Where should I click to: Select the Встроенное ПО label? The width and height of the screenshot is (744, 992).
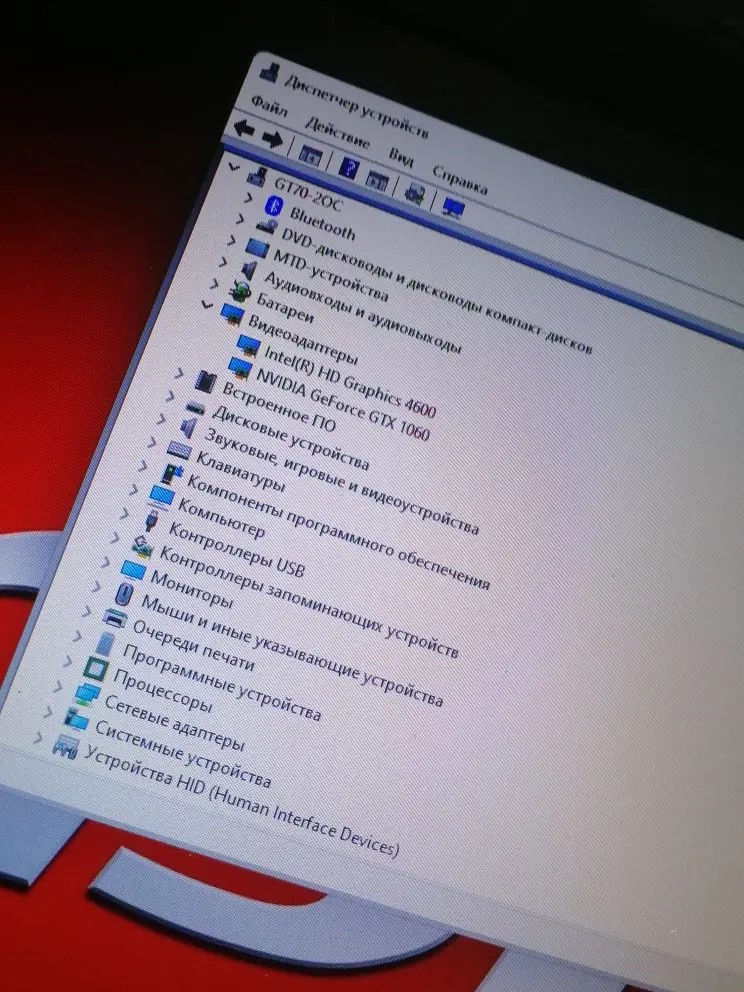[x=279, y=407]
